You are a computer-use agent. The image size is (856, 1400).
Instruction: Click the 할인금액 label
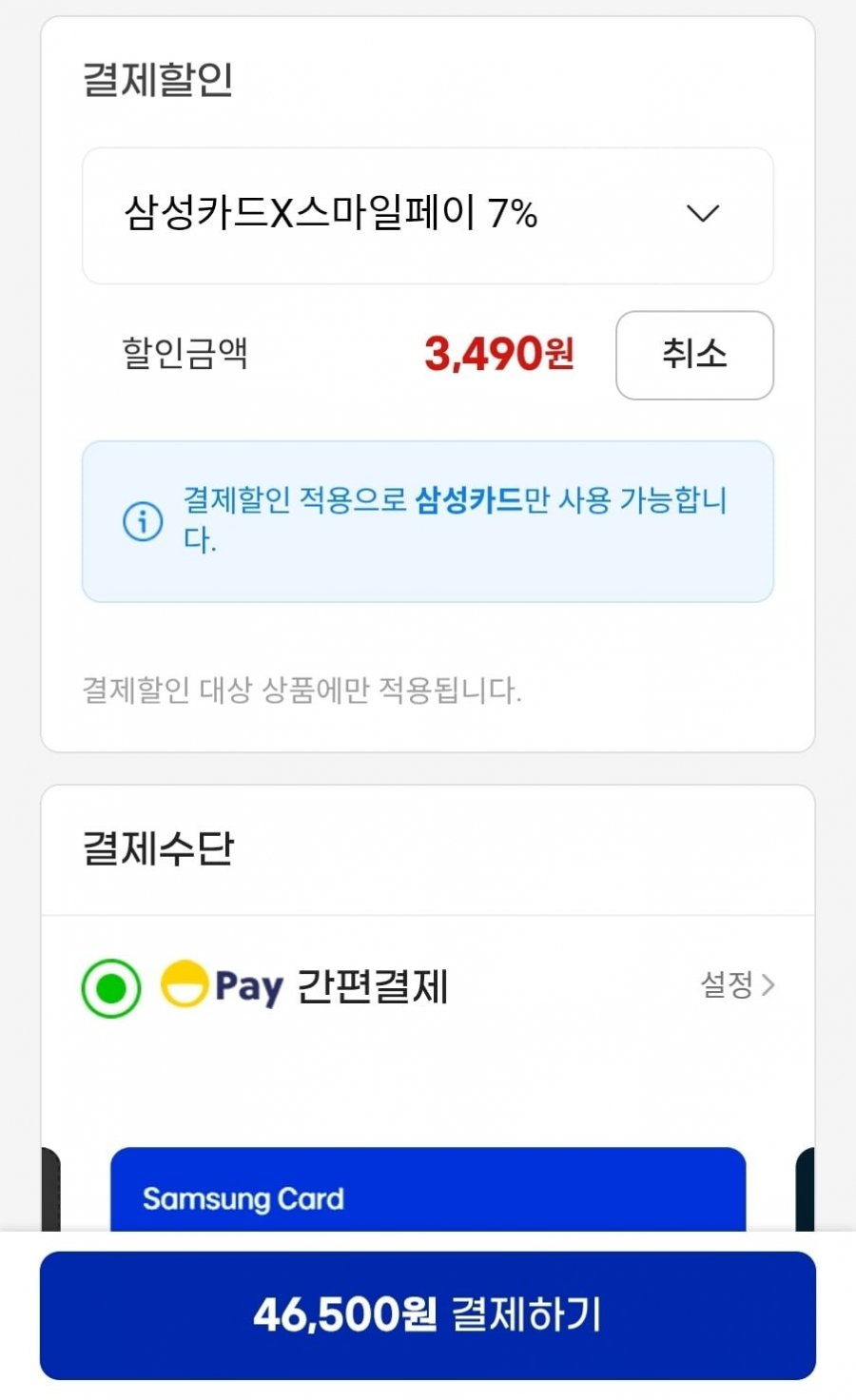click(x=185, y=354)
